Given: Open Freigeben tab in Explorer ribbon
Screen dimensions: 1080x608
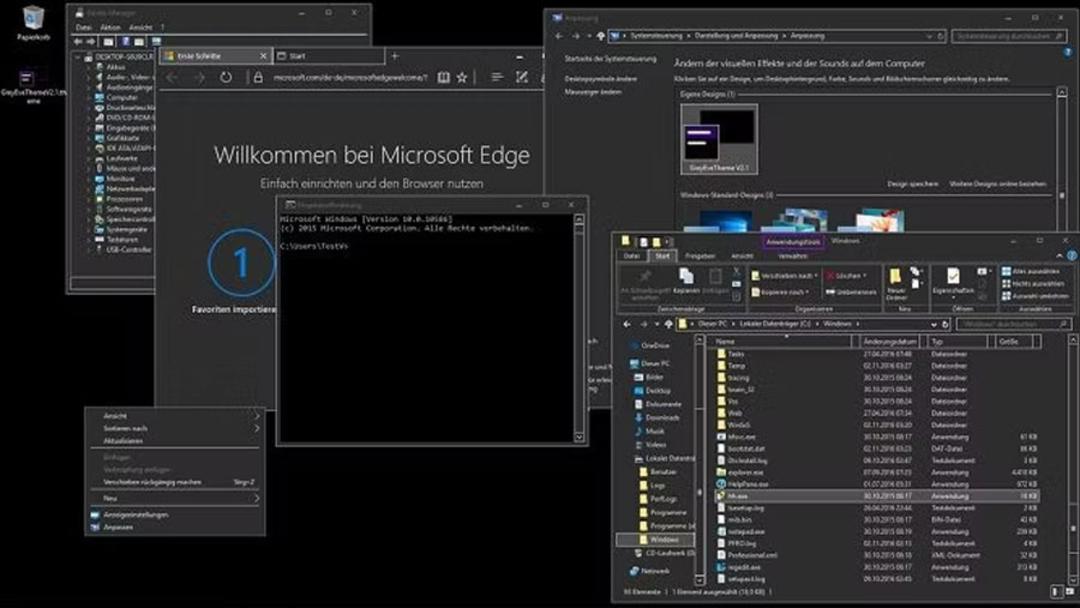Looking at the screenshot, I should (x=700, y=256).
